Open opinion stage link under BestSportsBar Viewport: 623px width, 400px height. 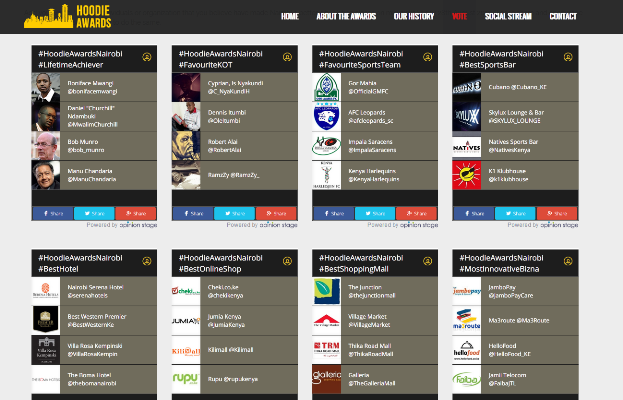(x=559, y=225)
